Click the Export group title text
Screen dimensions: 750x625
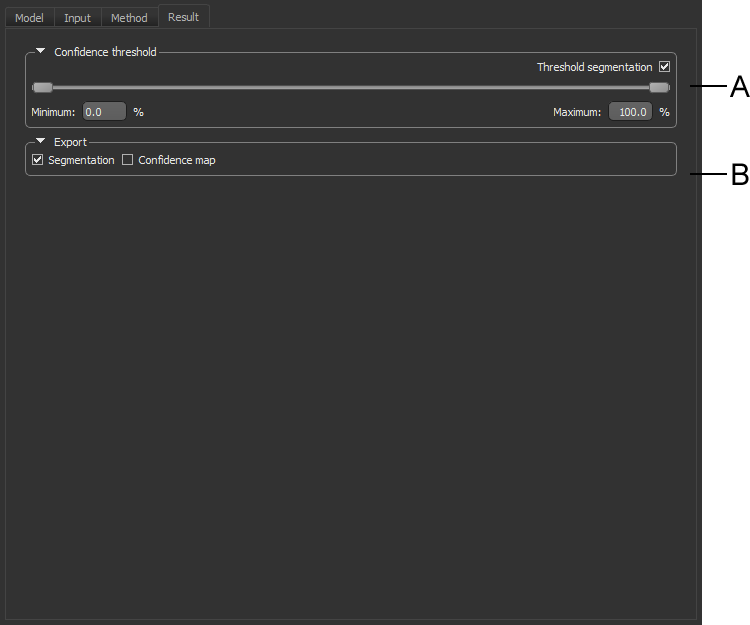point(70,143)
